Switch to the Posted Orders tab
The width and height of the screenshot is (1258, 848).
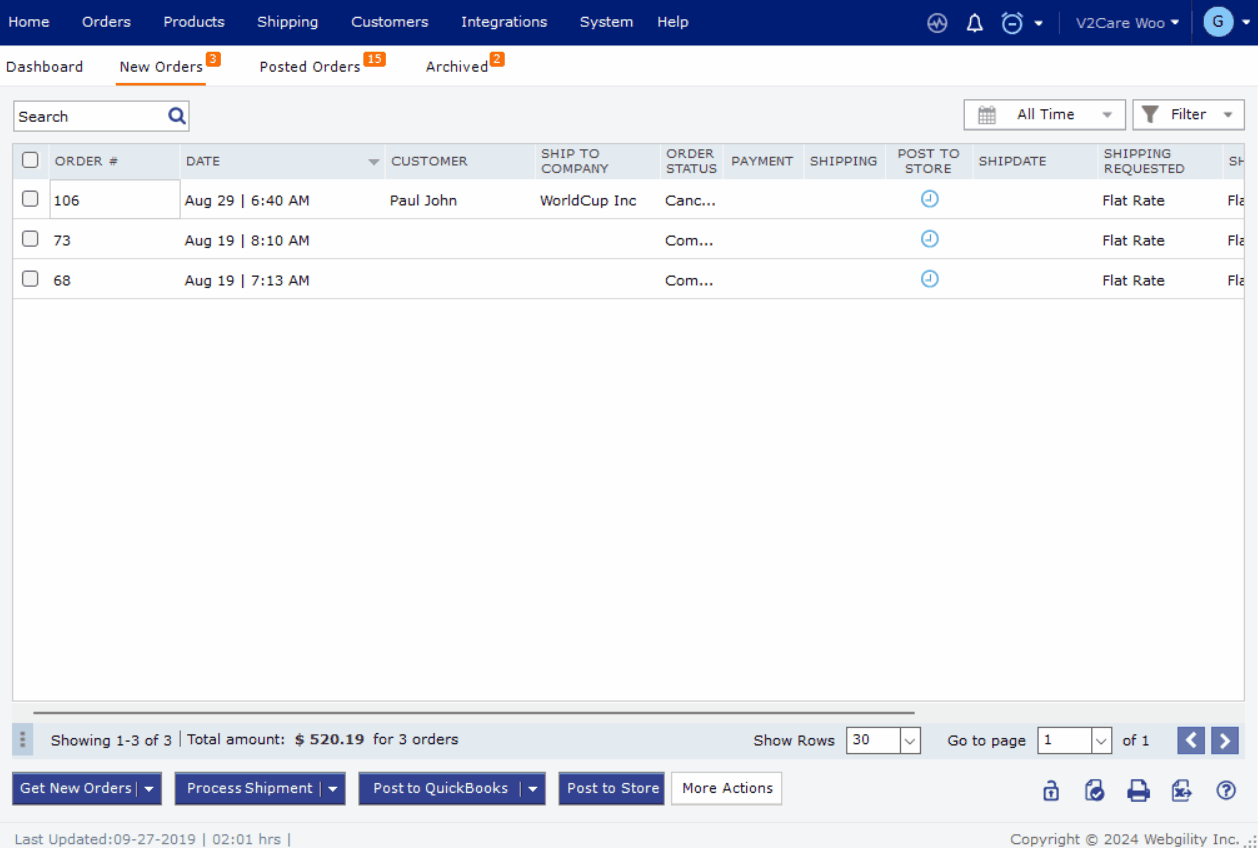(x=310, y=67)
